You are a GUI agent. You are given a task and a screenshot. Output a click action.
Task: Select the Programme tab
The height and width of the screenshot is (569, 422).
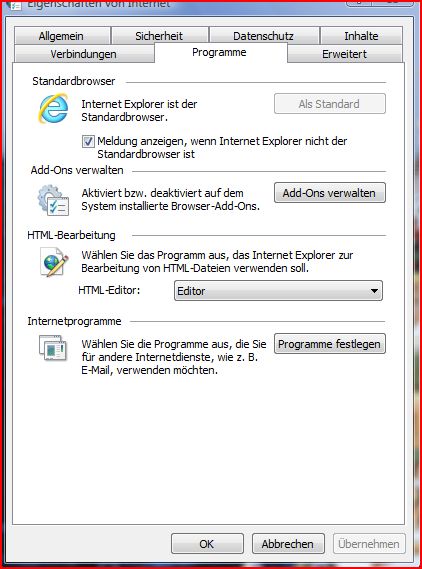click(x=219, y=52)
